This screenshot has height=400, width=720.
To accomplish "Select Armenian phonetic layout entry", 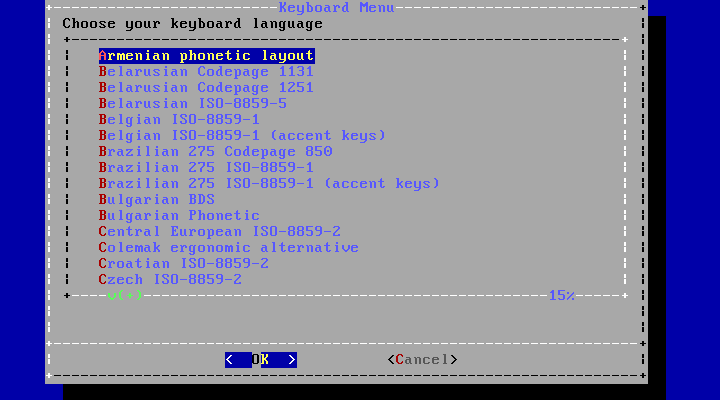I will pyautogui.click(x=206, y=56).
